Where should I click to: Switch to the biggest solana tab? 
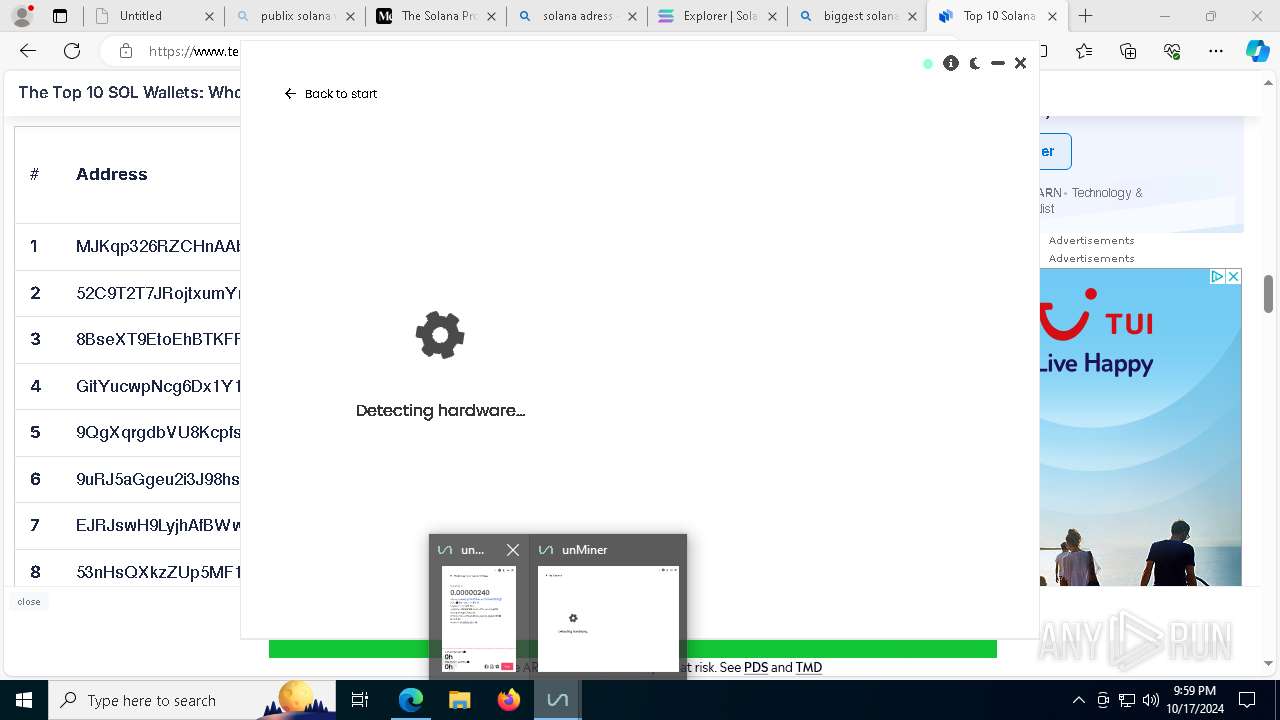click(858, 16)
